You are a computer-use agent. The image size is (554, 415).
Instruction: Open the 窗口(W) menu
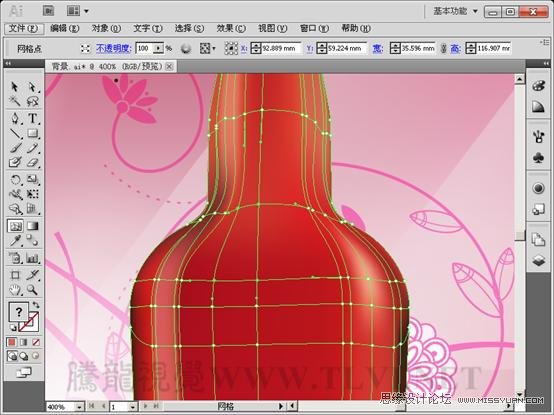click(x=314, y=28)
